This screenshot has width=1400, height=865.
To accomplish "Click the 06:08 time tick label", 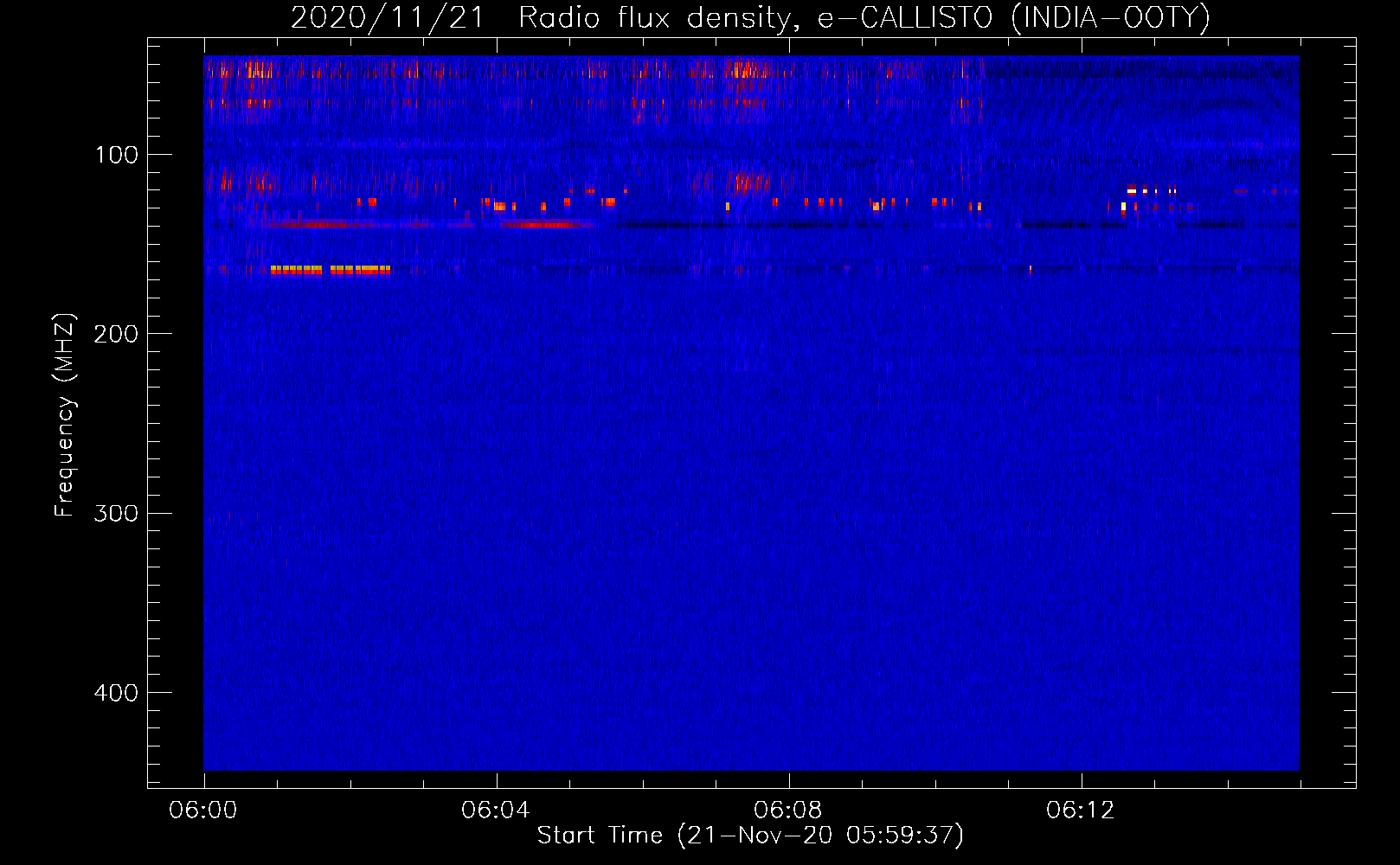I will coord(788,811).
